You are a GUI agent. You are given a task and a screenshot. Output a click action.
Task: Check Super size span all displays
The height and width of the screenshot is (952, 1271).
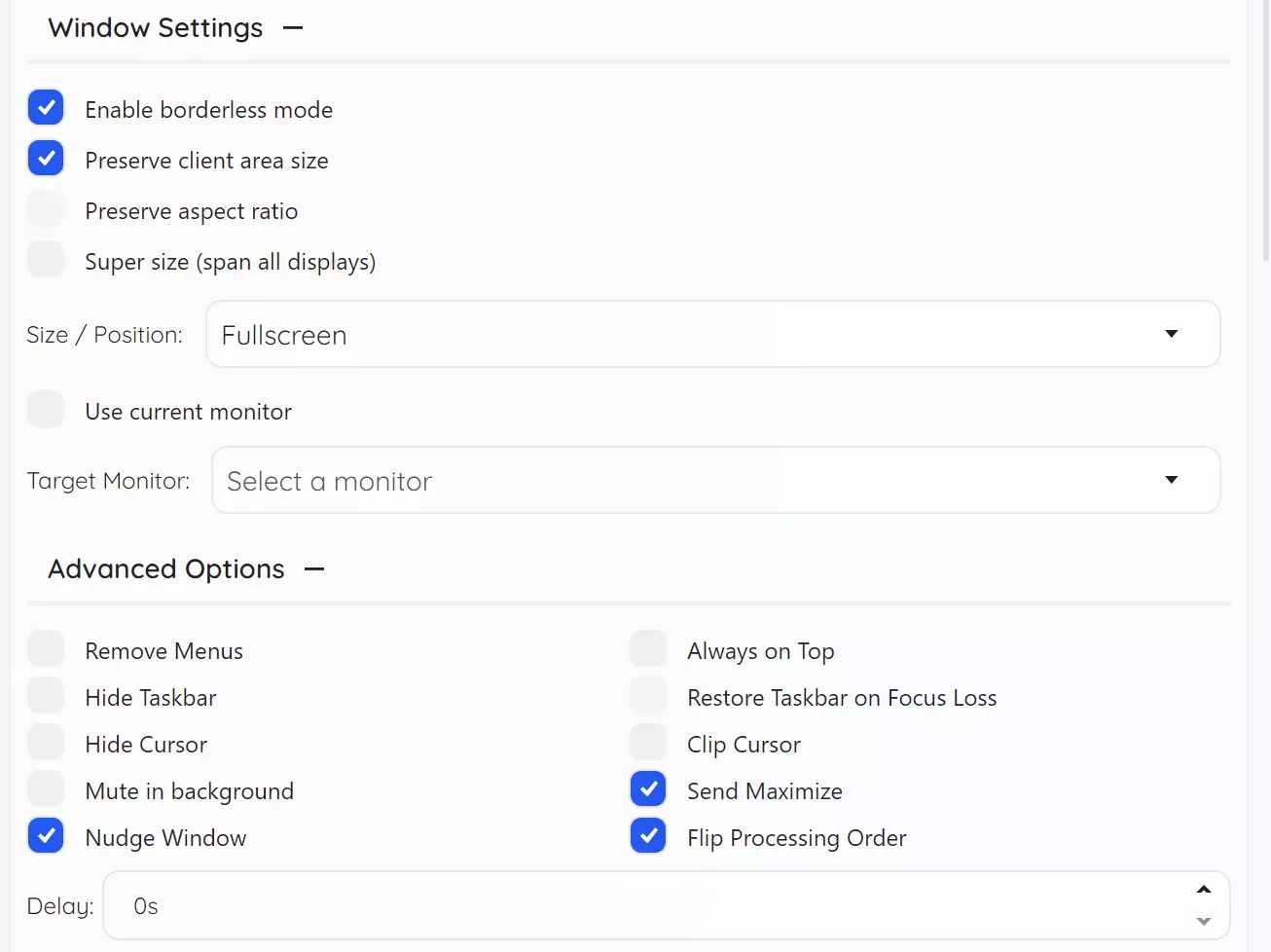point(46,260)
